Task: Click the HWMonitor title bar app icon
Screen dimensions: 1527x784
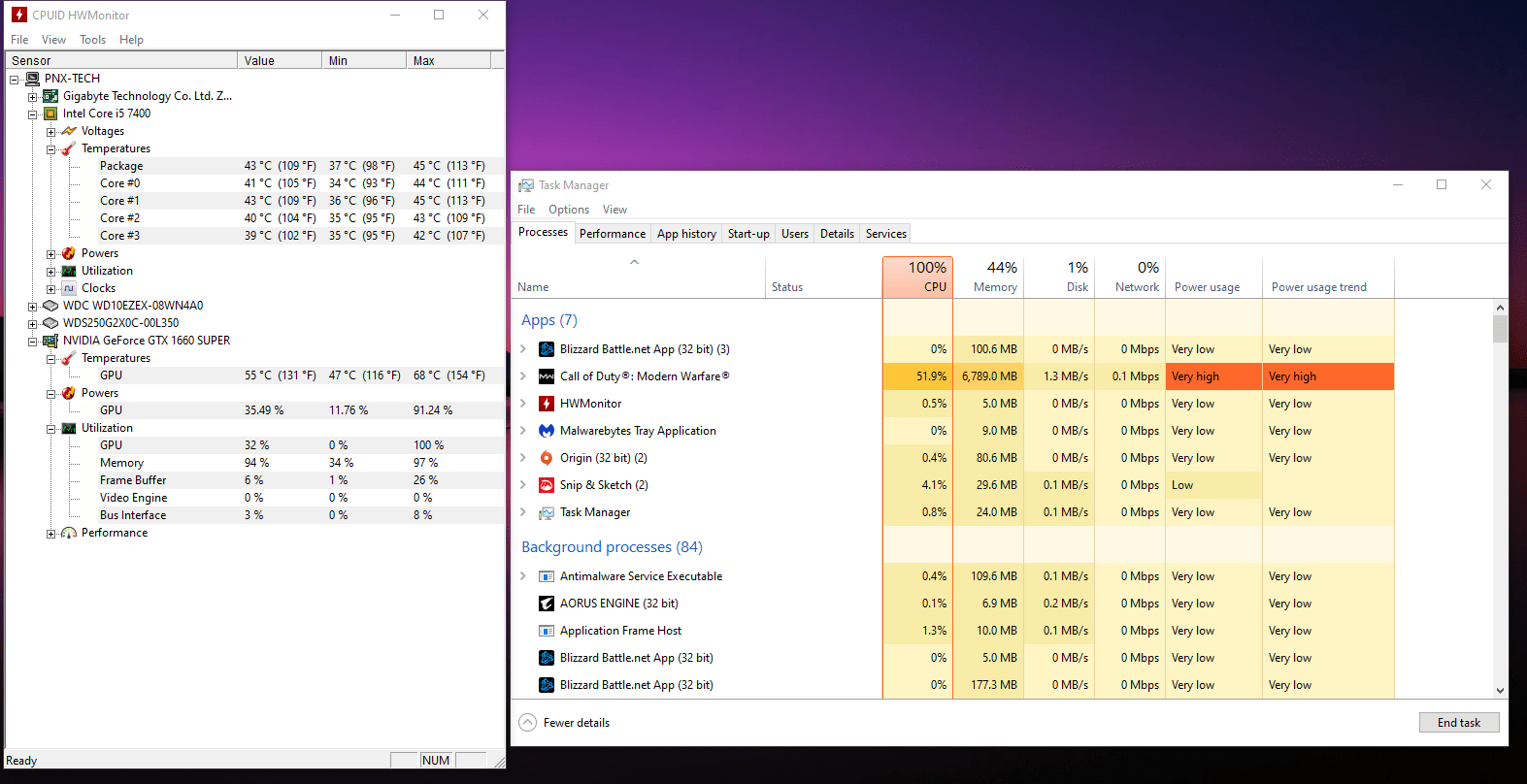Action: [x=19, y=15]
